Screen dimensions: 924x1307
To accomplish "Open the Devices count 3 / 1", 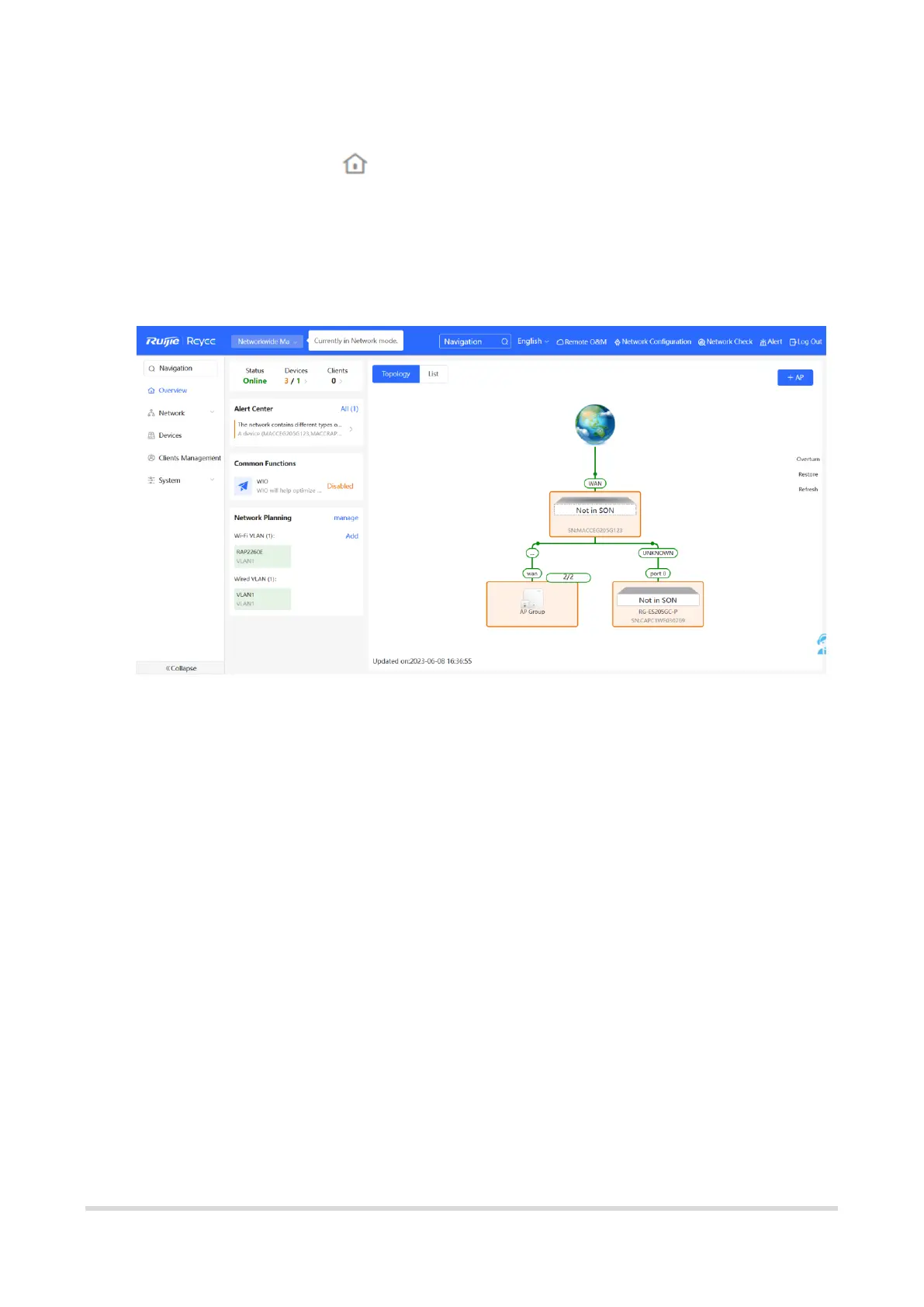I will click(295, 381).
